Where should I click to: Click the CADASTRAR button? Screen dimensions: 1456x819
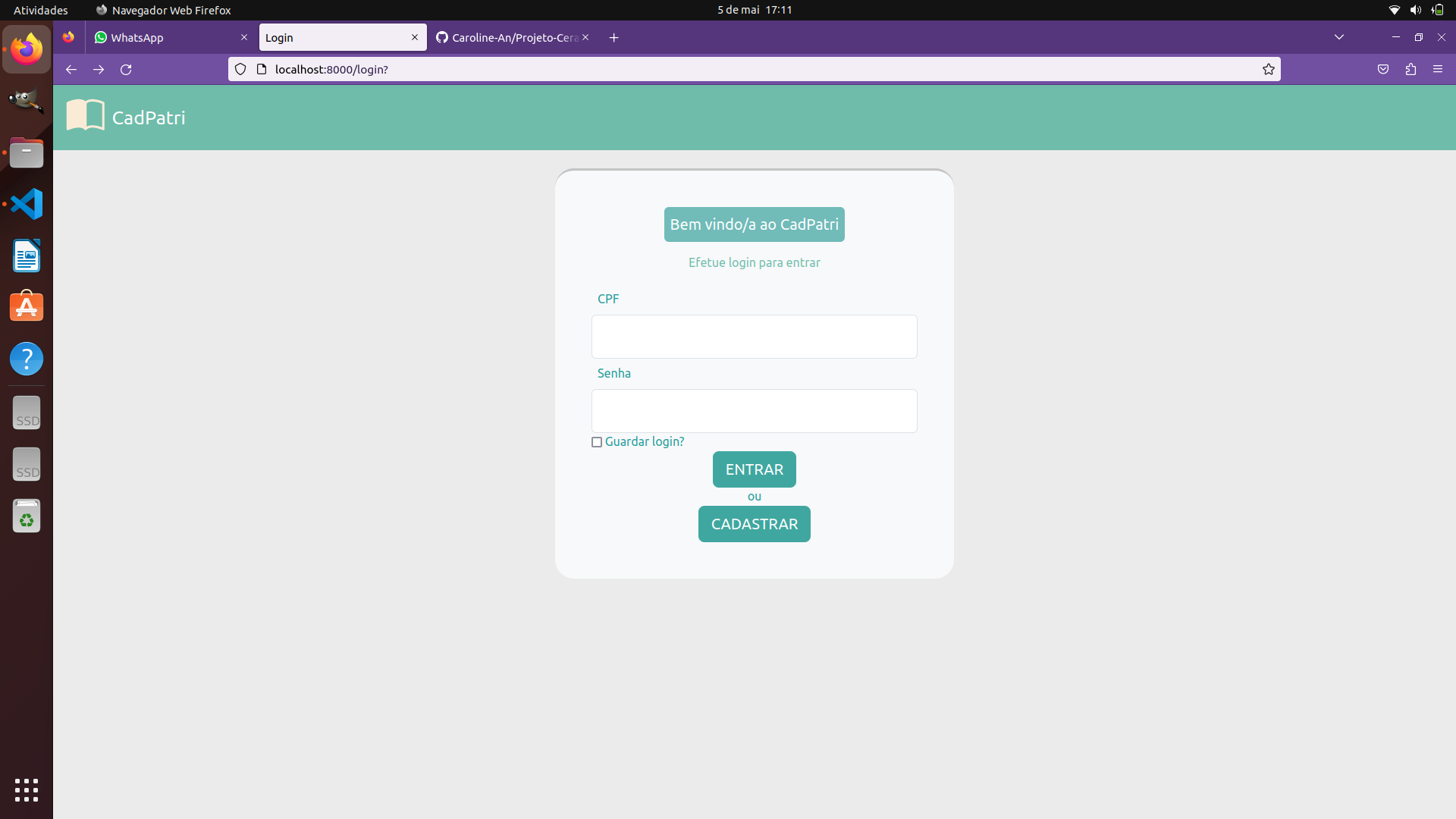click(755, 524)
